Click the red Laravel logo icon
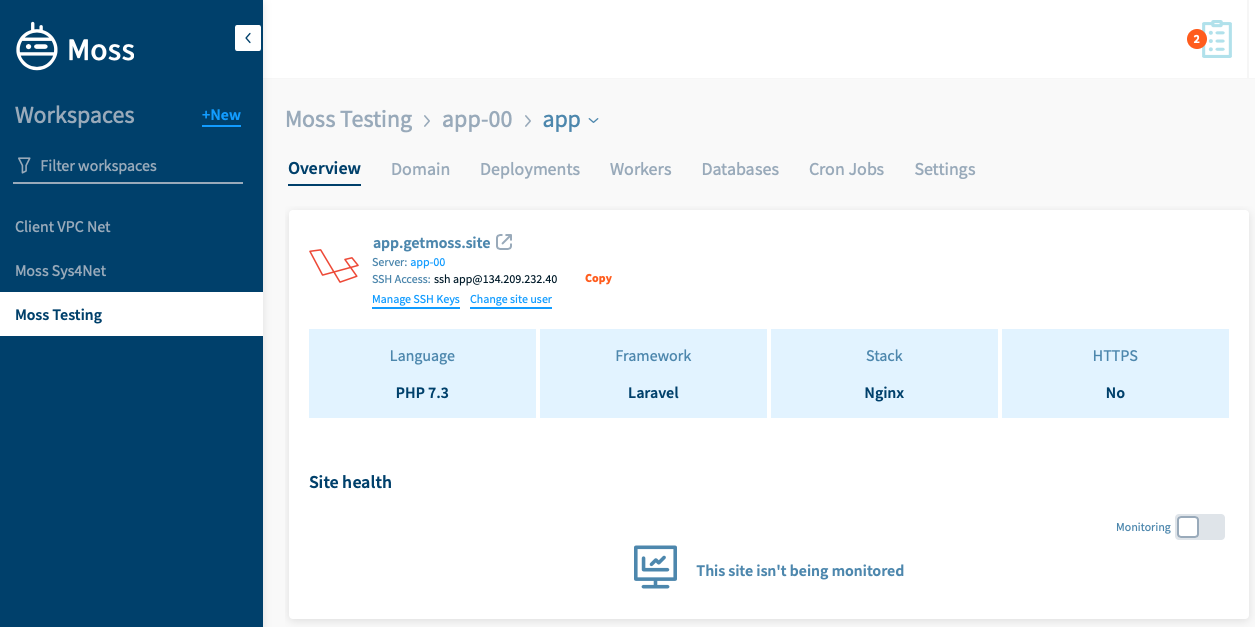 (333, 265)
